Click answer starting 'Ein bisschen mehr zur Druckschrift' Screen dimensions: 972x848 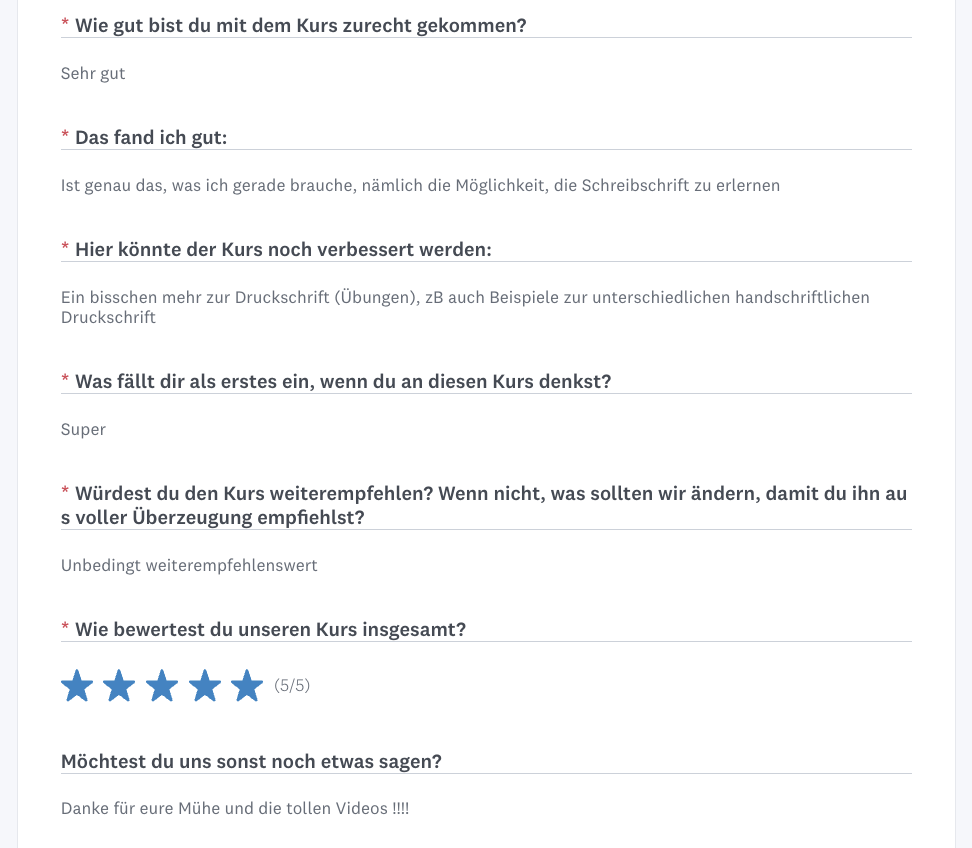[x=465, y=297]
